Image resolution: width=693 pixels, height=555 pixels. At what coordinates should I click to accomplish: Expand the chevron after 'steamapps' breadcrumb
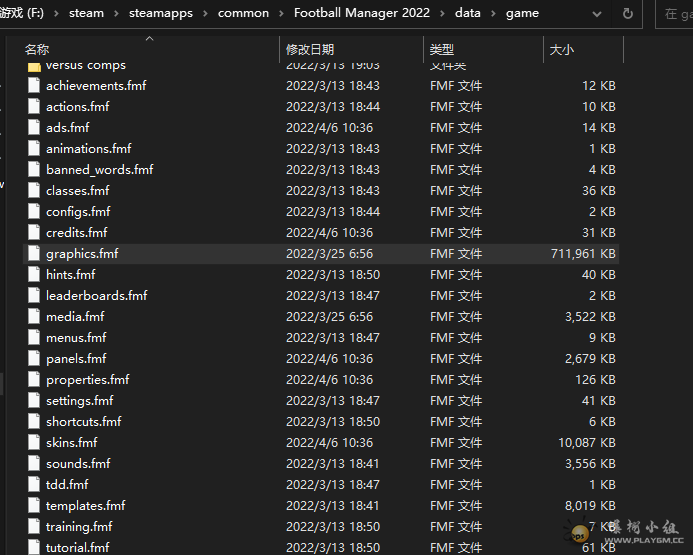pyautogui.click(x=205, y=14)
